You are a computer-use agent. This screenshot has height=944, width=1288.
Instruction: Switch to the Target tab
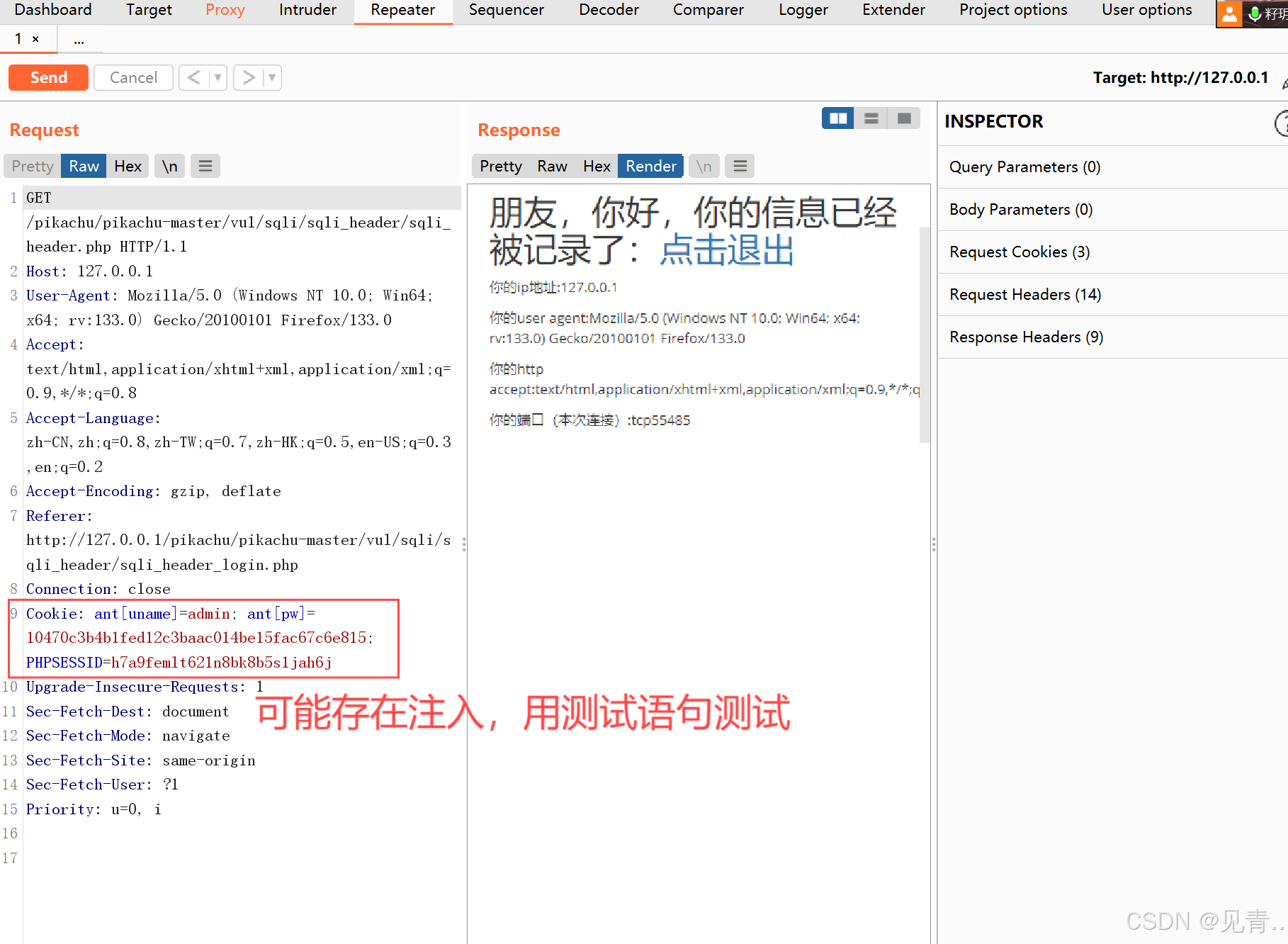[149, 10]
